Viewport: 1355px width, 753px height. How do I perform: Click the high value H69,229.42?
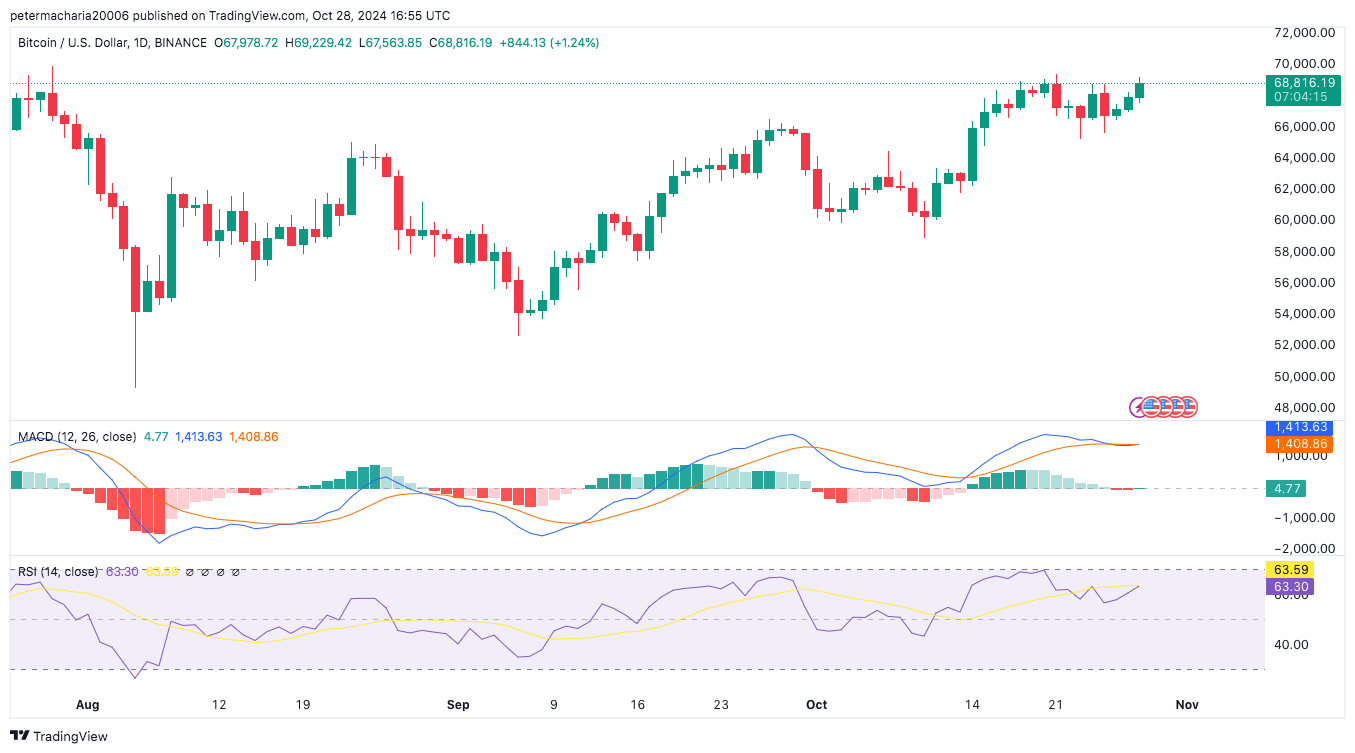[318, 43]
